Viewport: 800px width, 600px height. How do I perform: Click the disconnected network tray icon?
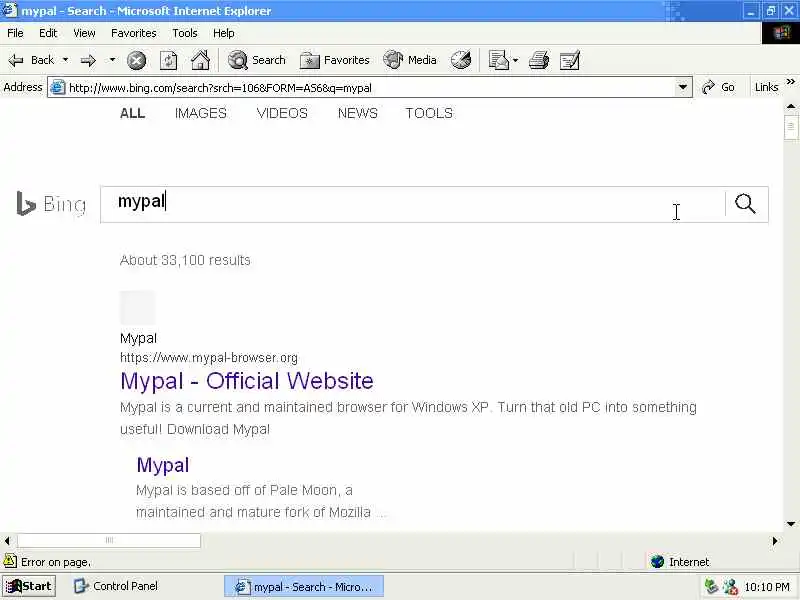730,586
